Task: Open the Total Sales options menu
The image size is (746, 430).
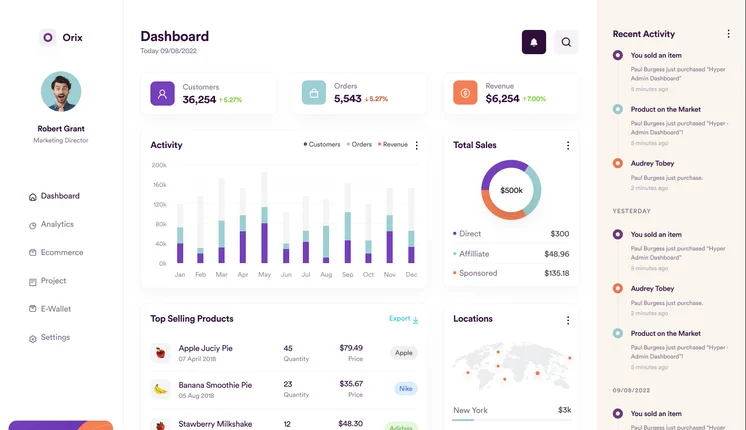Action: tap(568, 146)
